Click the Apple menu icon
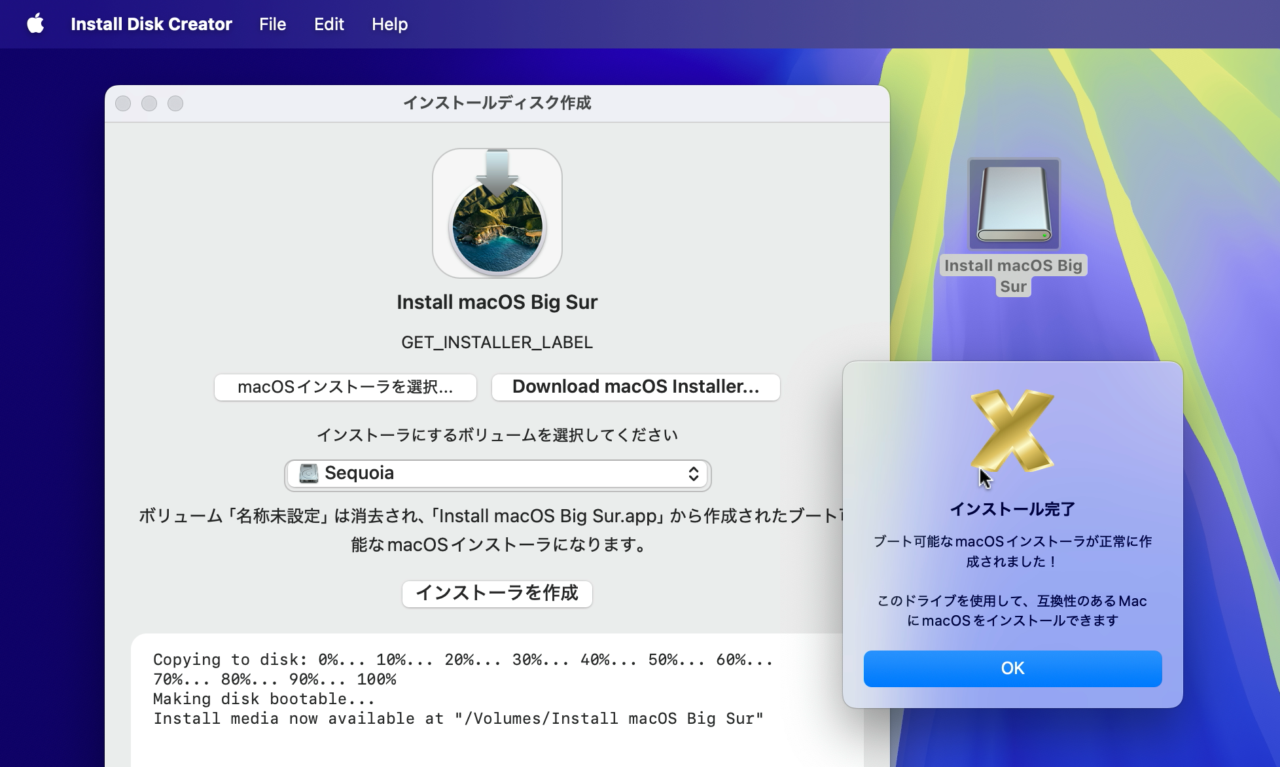This screenshot has width=1280, height=767. (x=35, y=24)
